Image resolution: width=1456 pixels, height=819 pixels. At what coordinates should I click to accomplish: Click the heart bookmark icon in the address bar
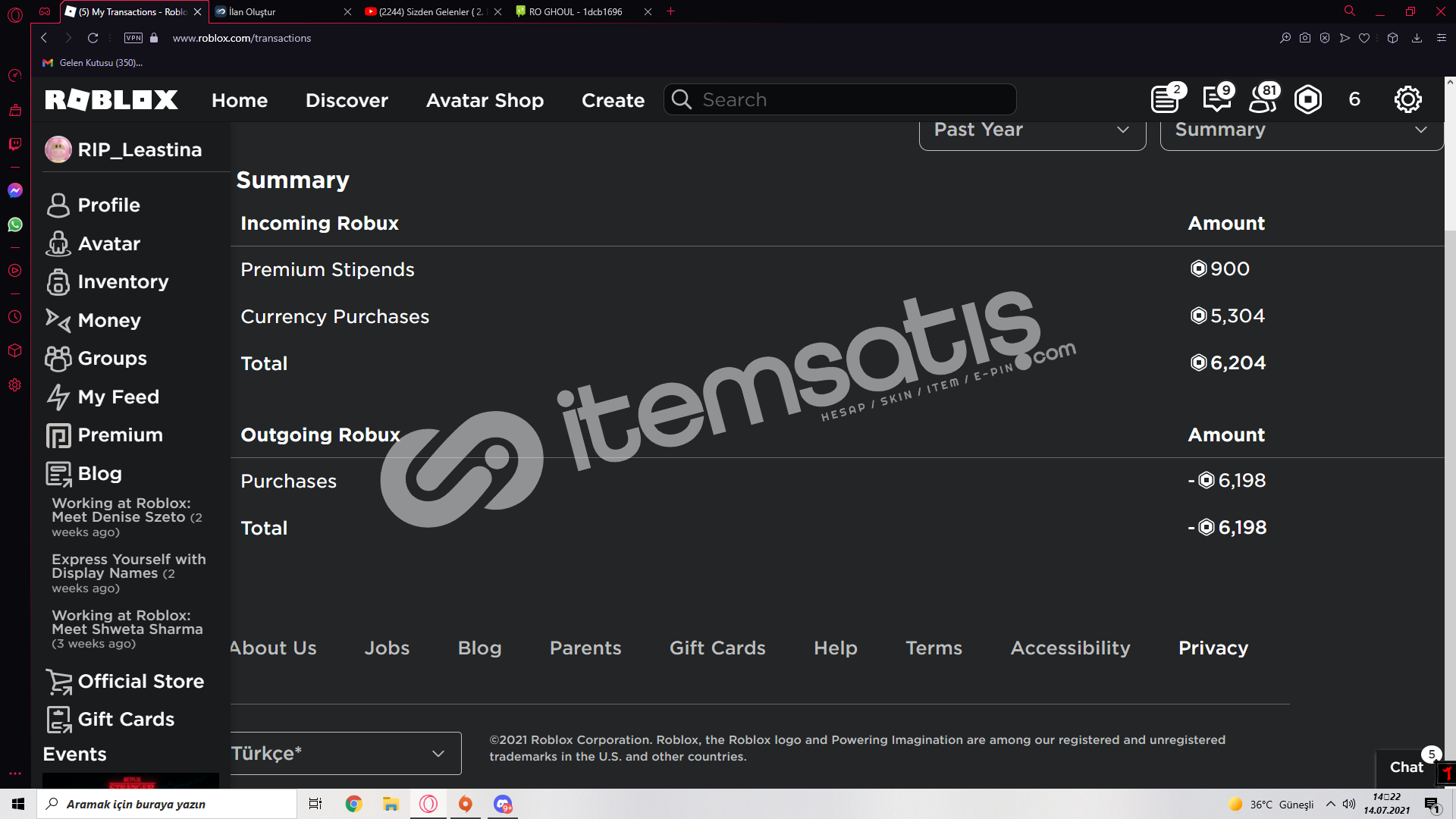click(x=1364, y=38)
